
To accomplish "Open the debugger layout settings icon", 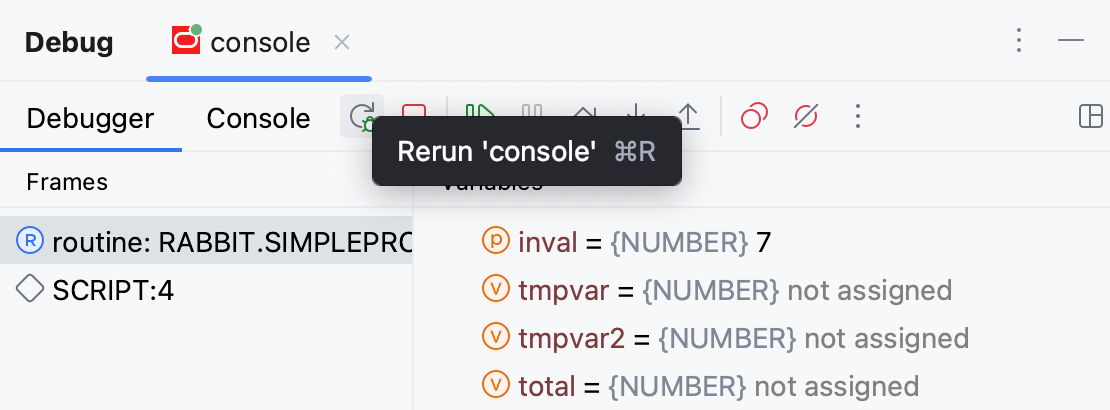I will pos(1090,117).
